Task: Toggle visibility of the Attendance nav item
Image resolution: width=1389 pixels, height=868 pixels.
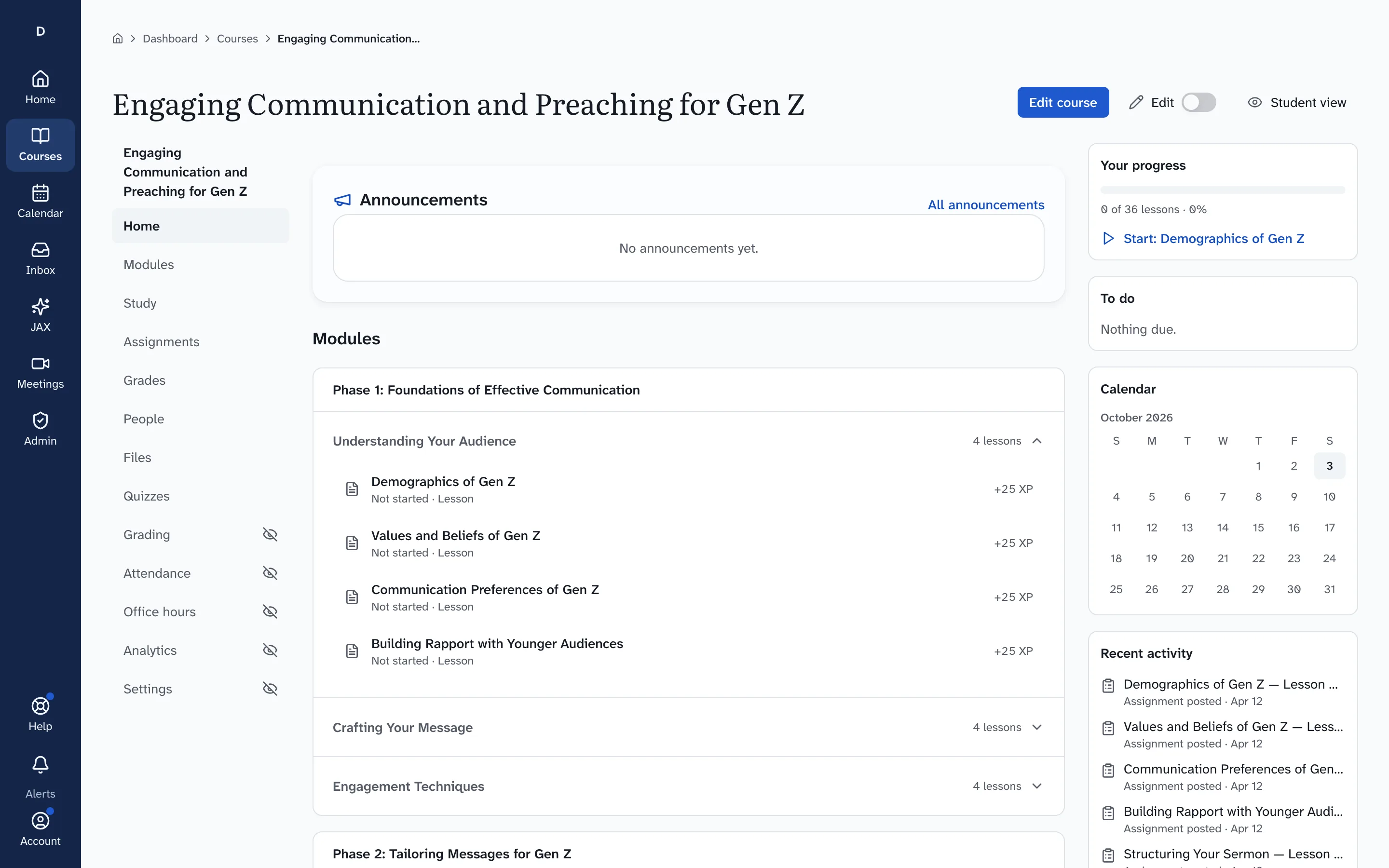Action: pos(270,573)
